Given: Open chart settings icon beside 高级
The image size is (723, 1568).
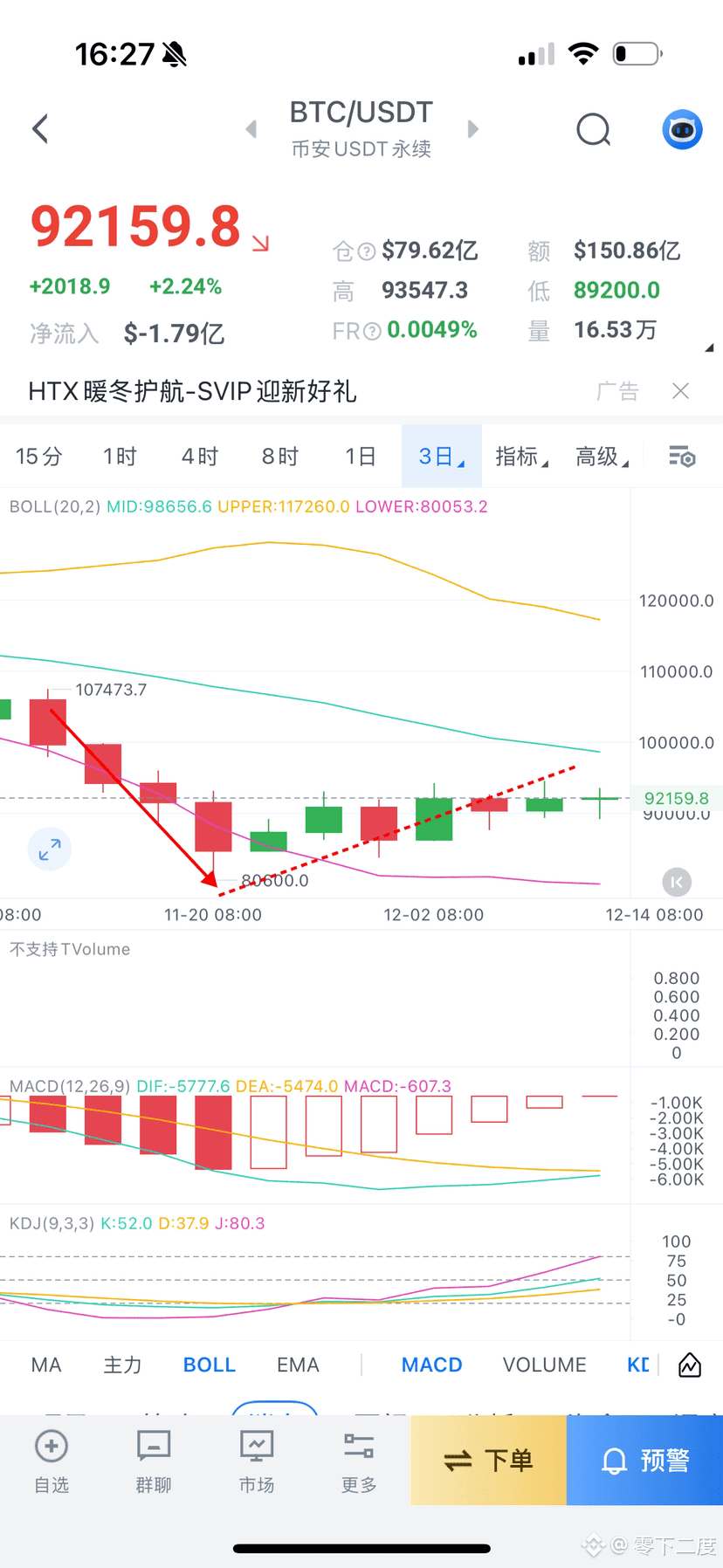Looking at the screenshot, I should tap(682, 457).
